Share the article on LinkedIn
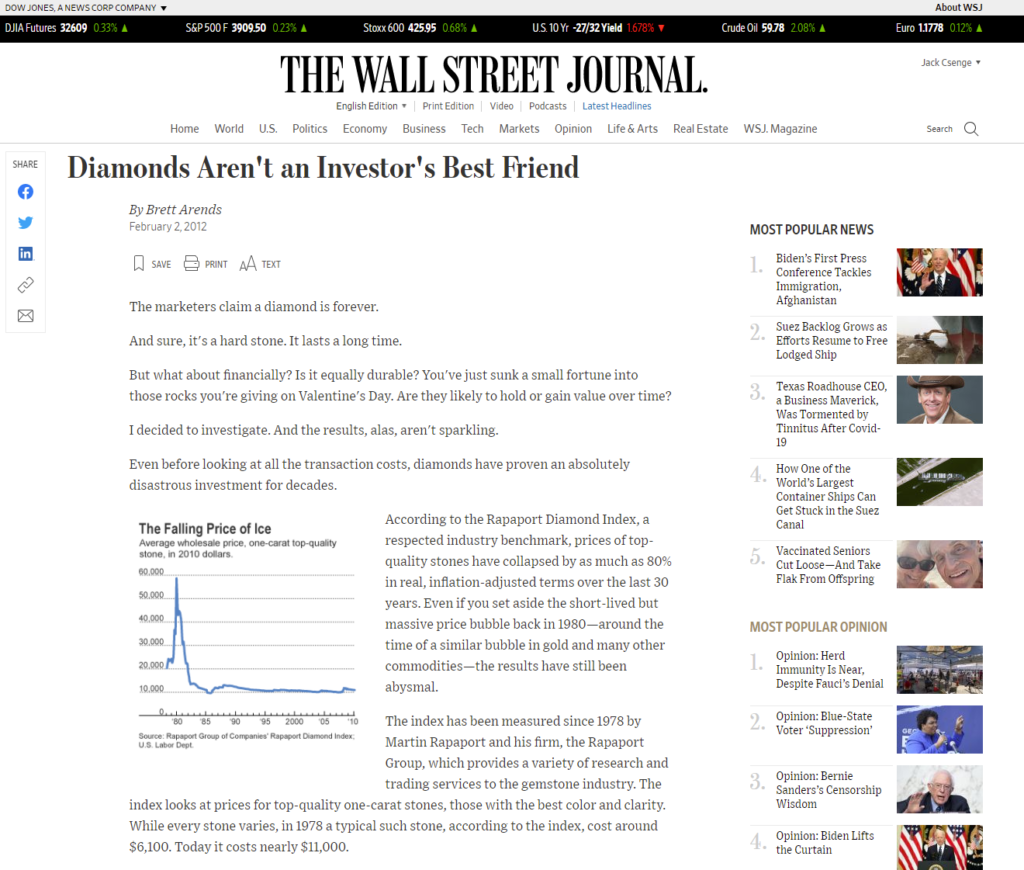The image size is (1024, 870). point(25,253)
